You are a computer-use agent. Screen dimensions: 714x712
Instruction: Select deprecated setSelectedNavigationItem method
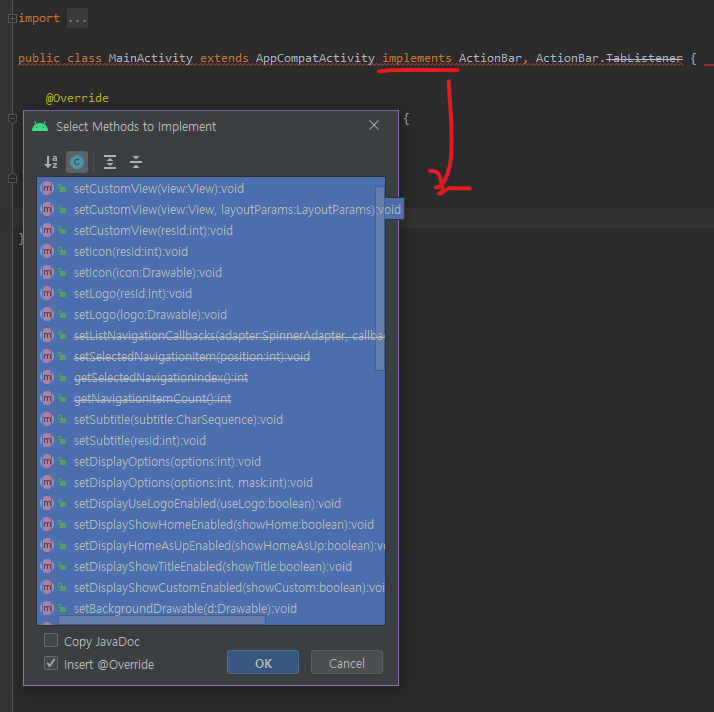(x=211, y=356)
